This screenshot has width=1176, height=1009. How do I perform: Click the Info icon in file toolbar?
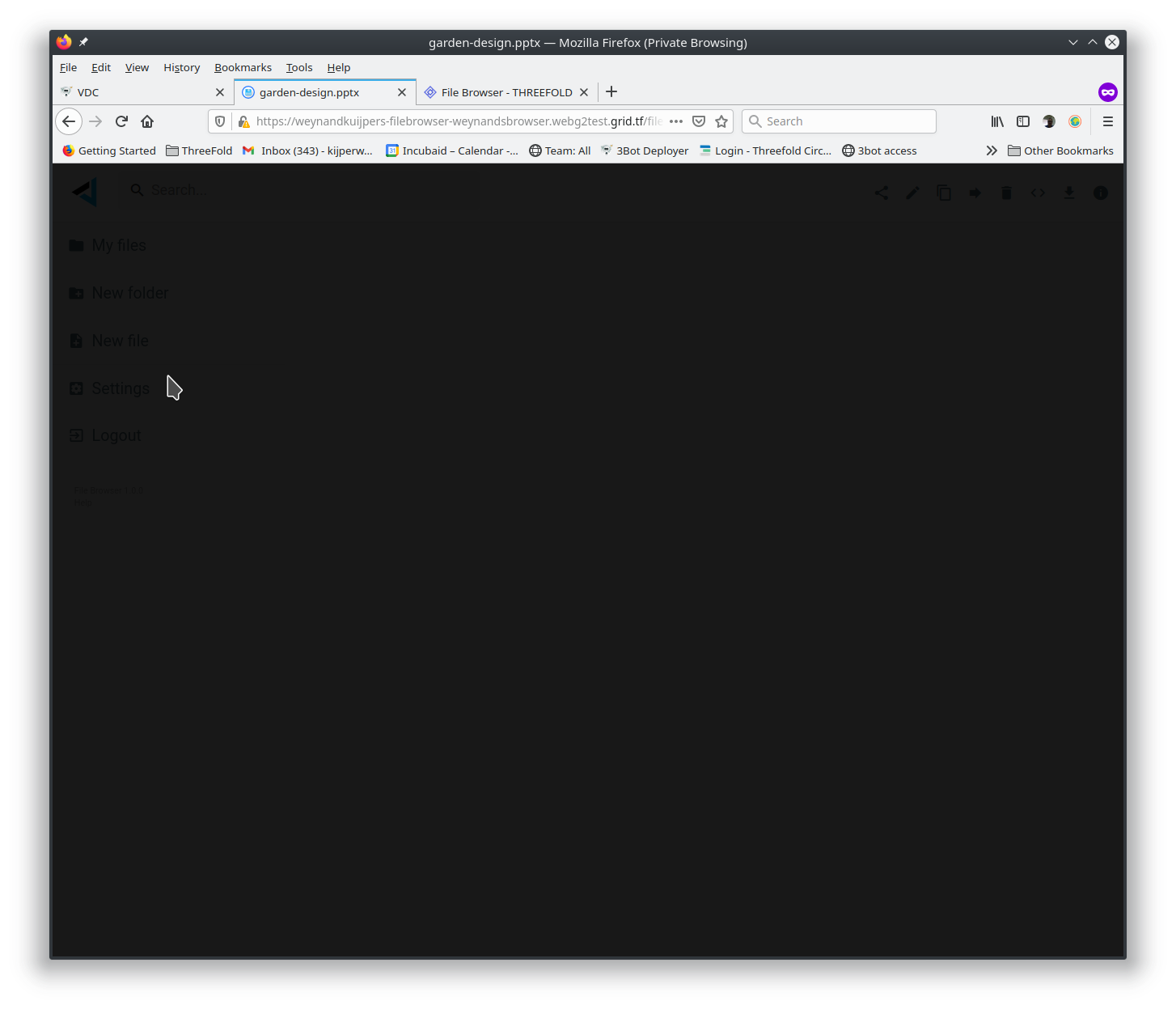coord(1100,193)
